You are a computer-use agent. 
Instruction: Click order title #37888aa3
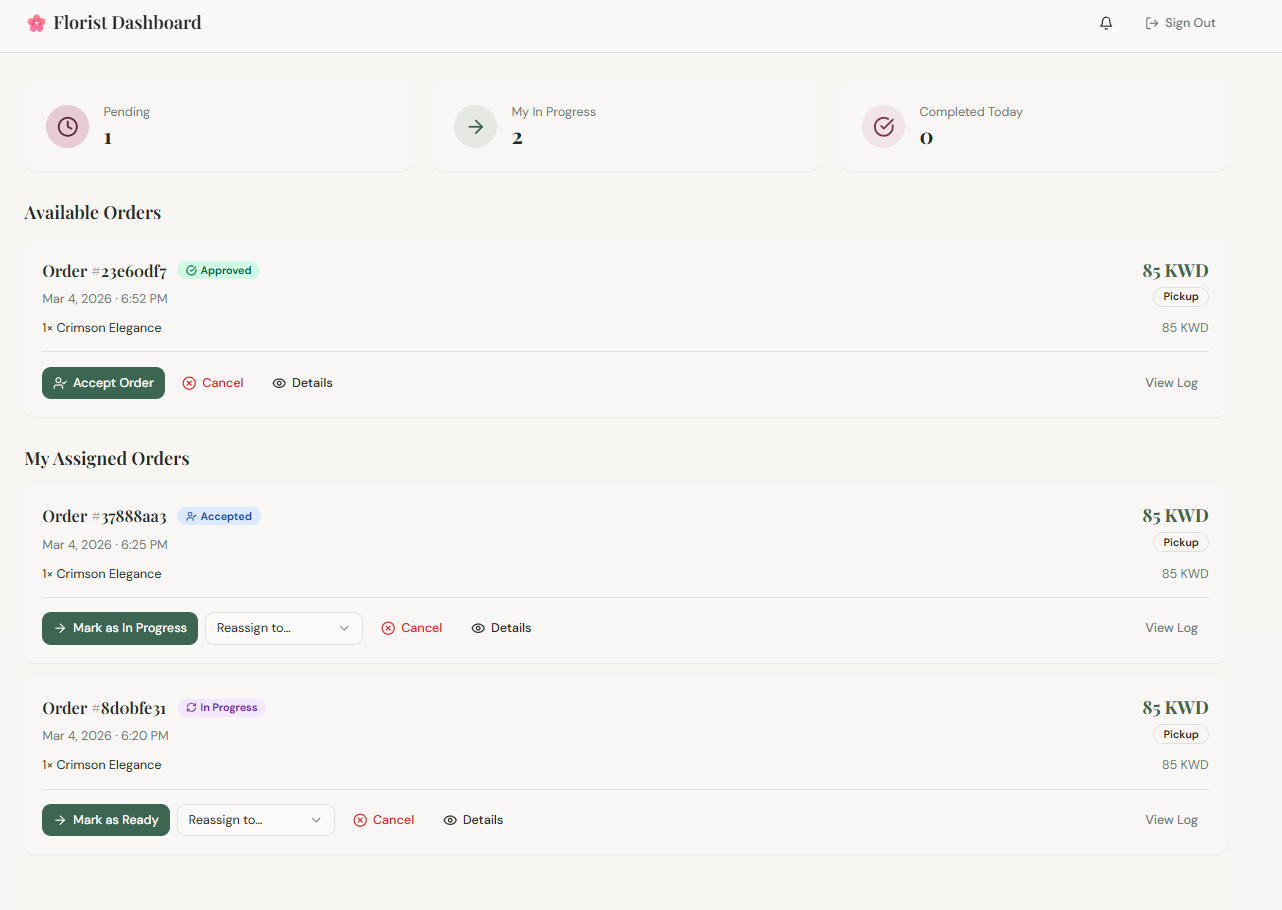pyautogui.click(x=104, y=516)
